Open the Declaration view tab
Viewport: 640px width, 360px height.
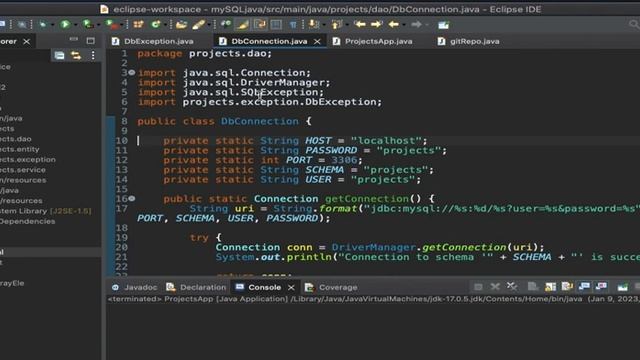(x=202, y=287)
